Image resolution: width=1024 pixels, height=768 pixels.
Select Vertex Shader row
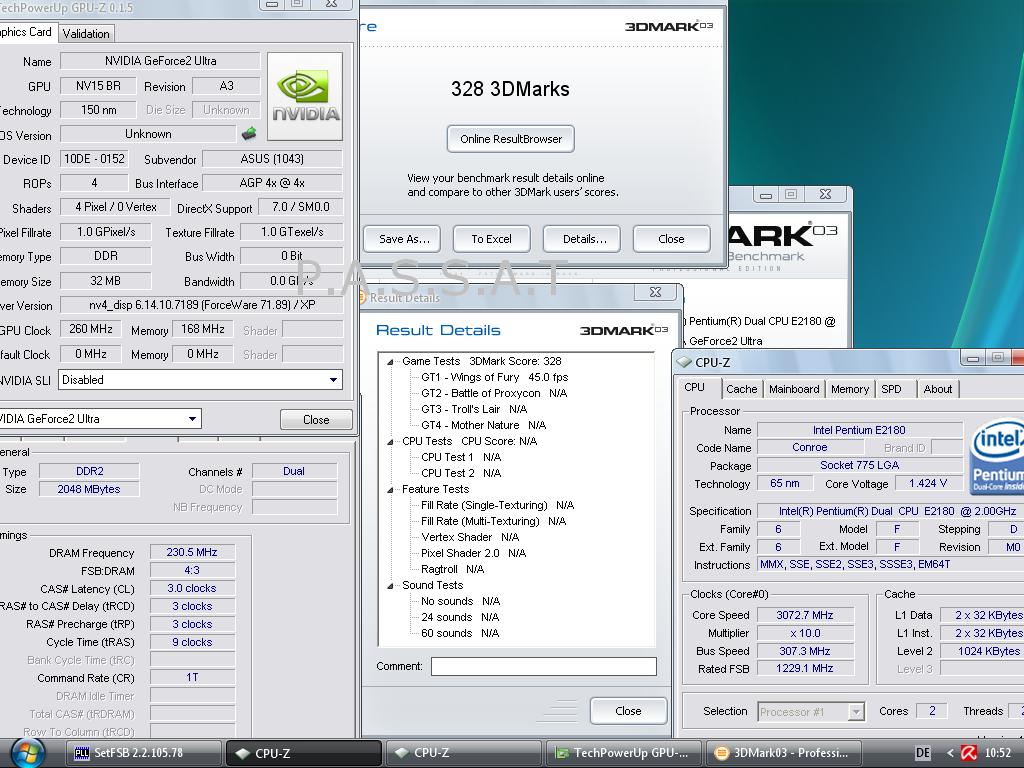tap(470, 537)
